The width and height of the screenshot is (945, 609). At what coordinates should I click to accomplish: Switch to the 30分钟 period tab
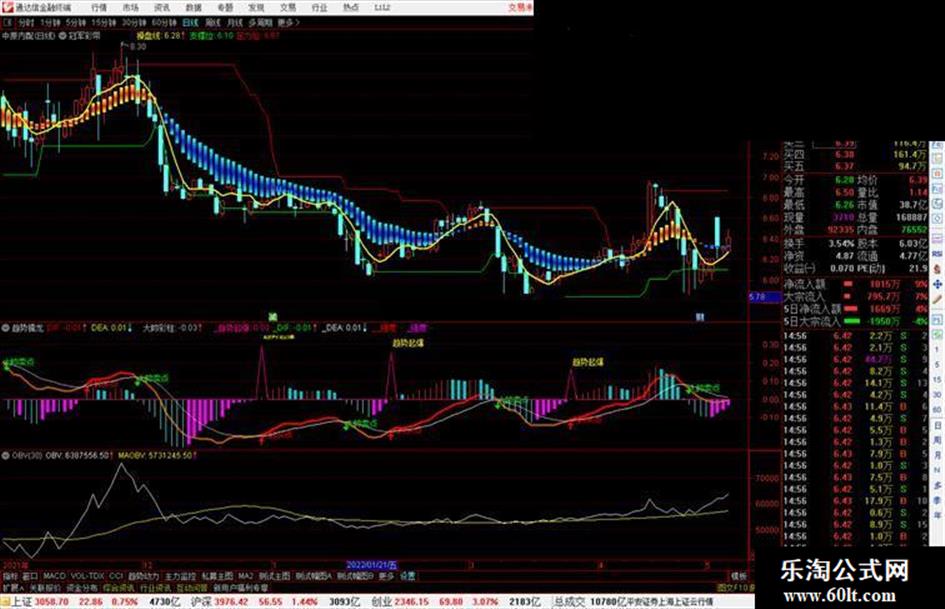click(x=134, y=23)
